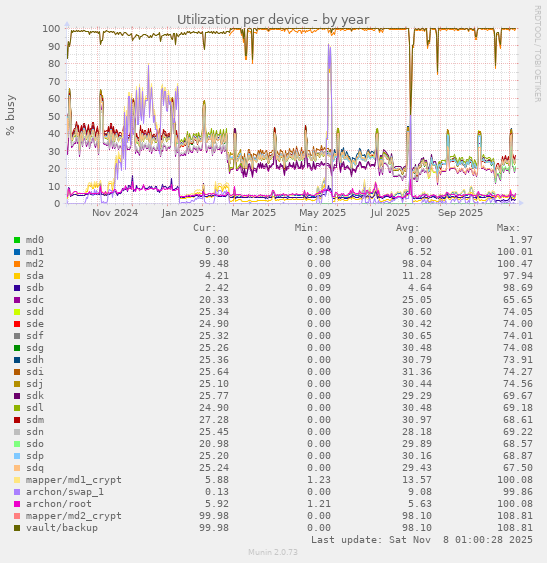Click the 'sdb' legend label

[x=34, y=288]
